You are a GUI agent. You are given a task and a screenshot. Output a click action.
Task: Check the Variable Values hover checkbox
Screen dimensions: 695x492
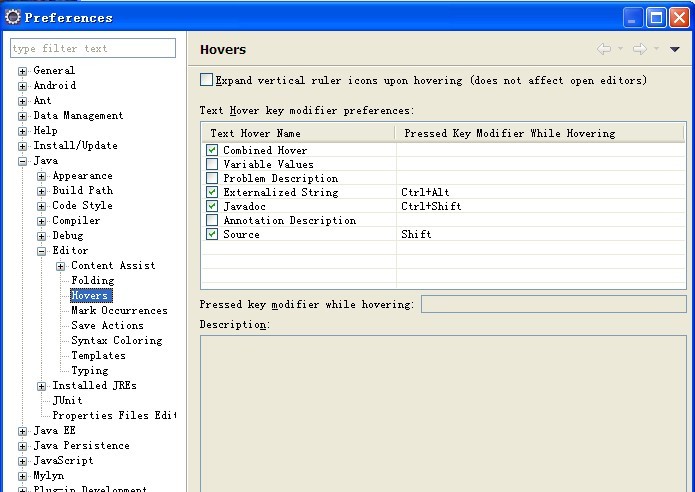pyautogui.click(x=212, y=164)
